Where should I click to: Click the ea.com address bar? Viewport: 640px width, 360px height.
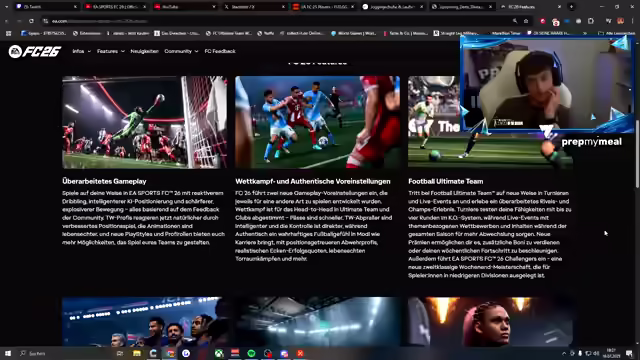click(278, 21)
